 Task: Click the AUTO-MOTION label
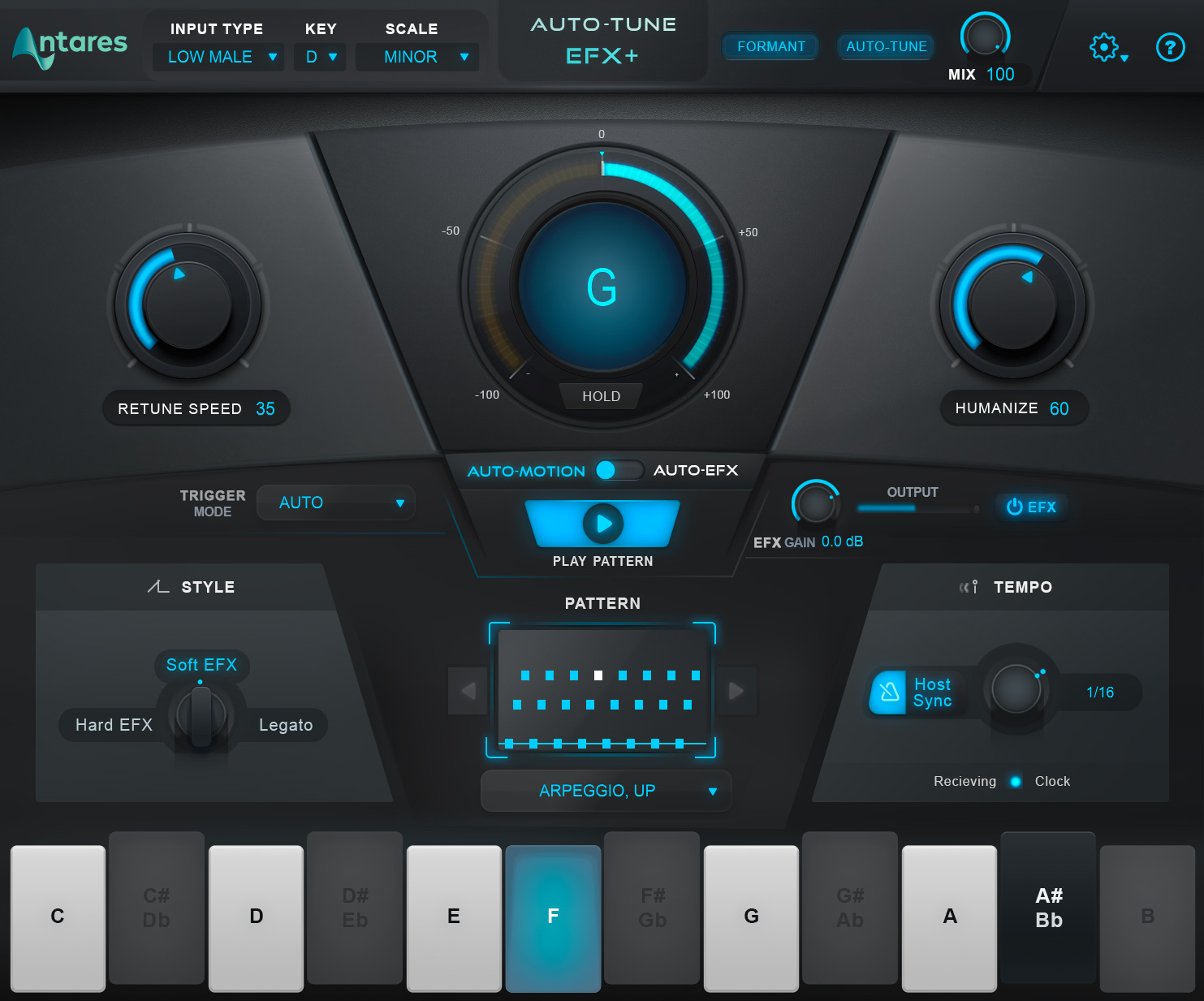click(526, 471)
